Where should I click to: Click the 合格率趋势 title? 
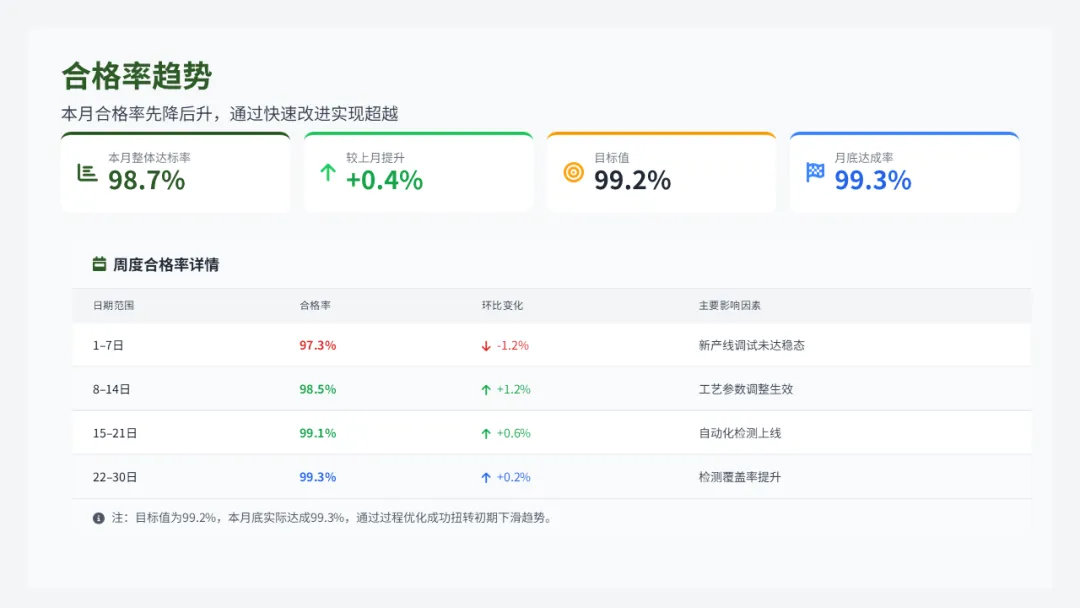[137, 76]
